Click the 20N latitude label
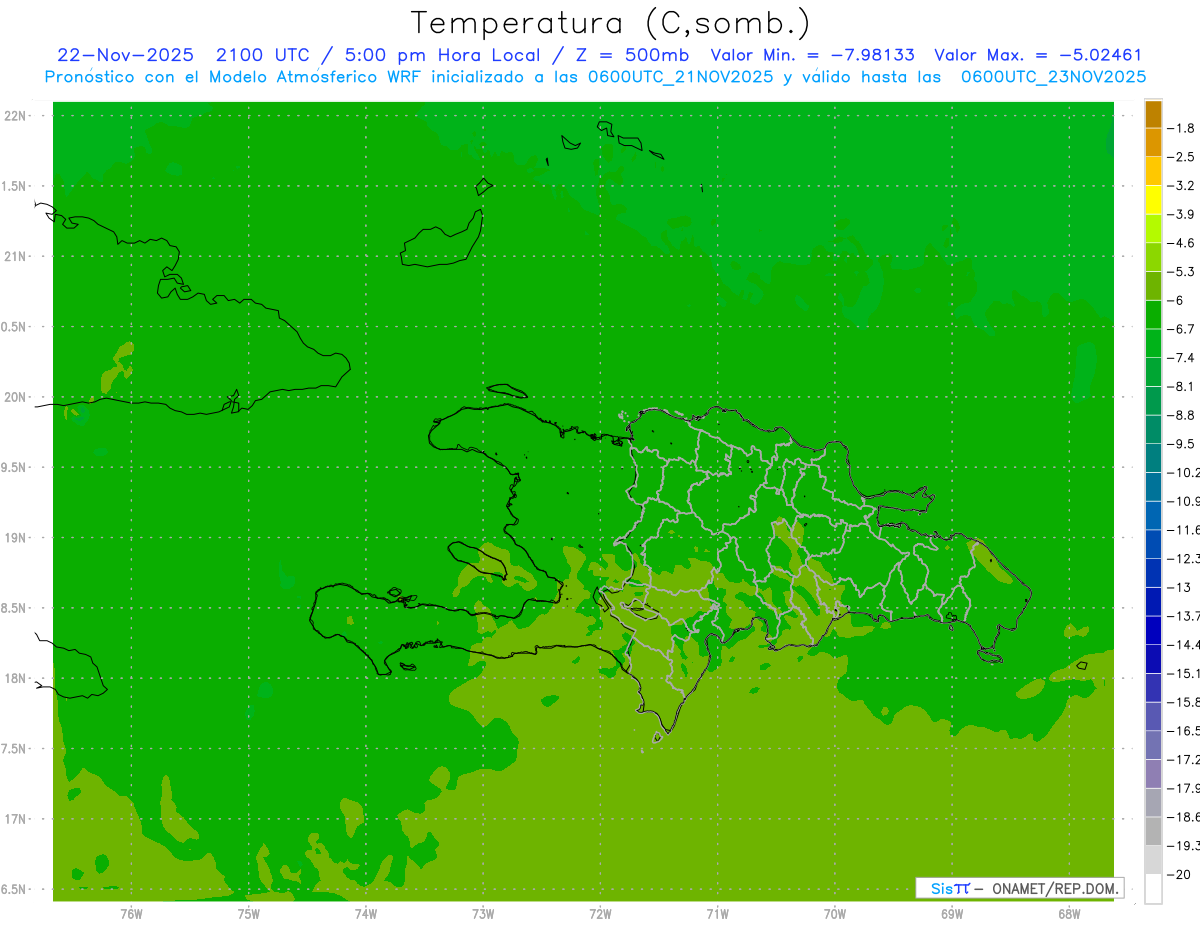Image resolution: width=1200 pixels, height=927 pixels. click(17, 397)
